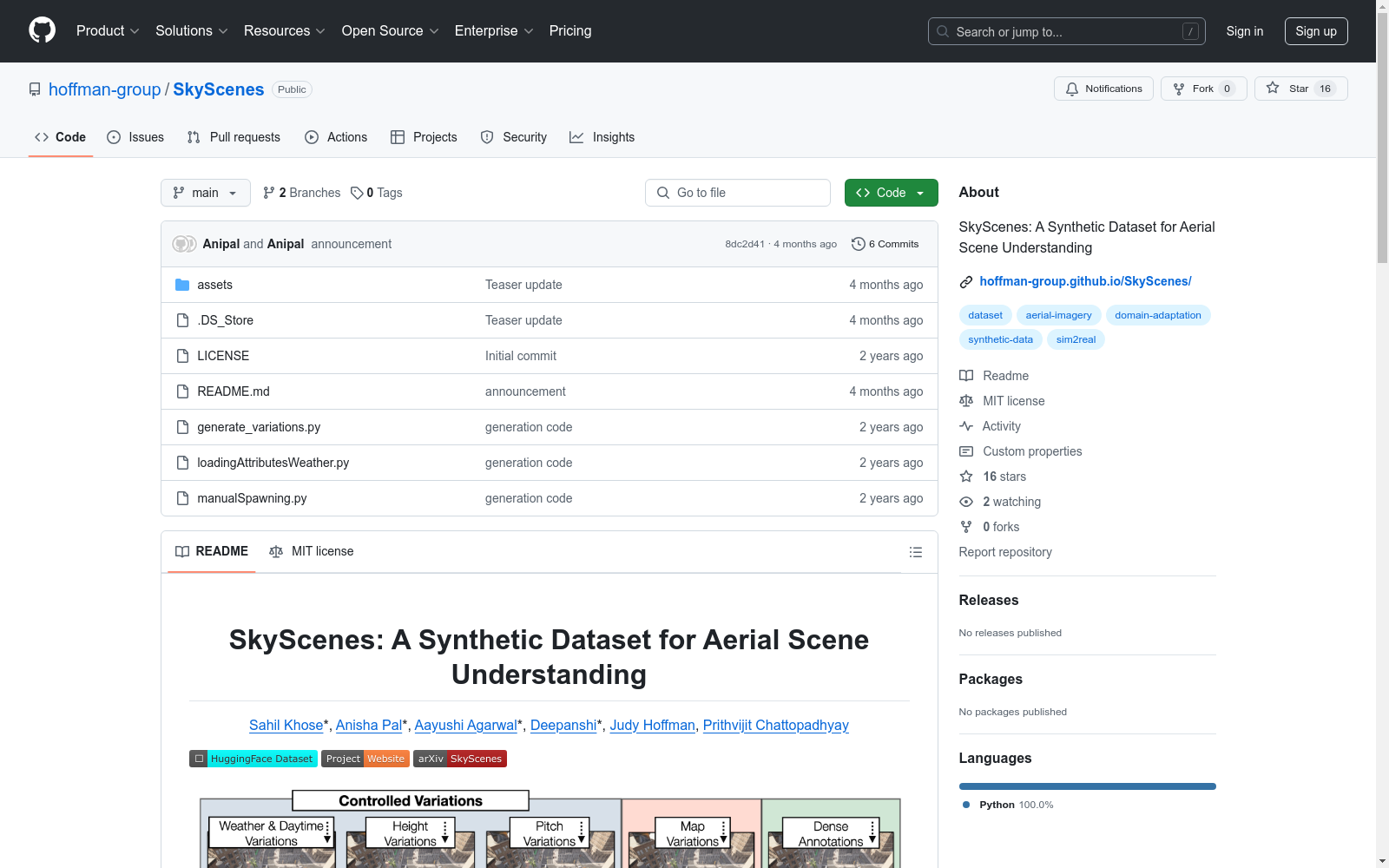Open the main branch selector dropdown

206,193
